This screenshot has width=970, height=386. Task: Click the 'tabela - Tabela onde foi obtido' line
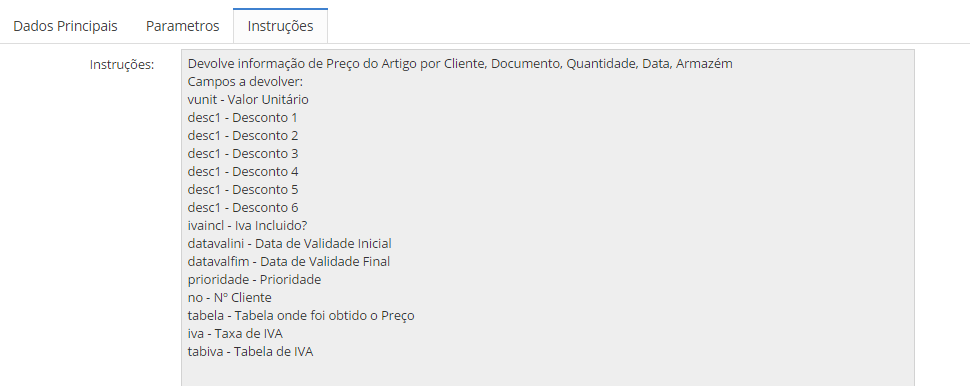pos(301,315)
